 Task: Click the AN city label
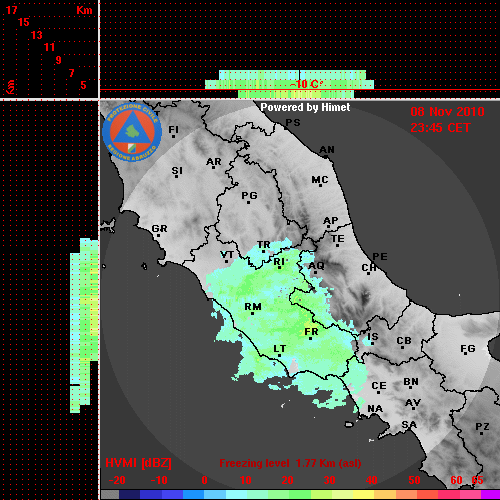(x=327, y=150)
